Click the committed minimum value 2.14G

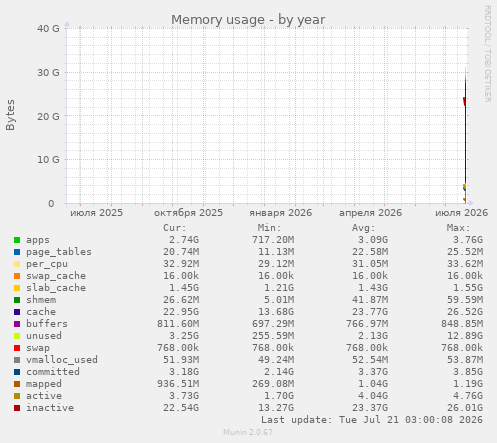tap(279, 372)
